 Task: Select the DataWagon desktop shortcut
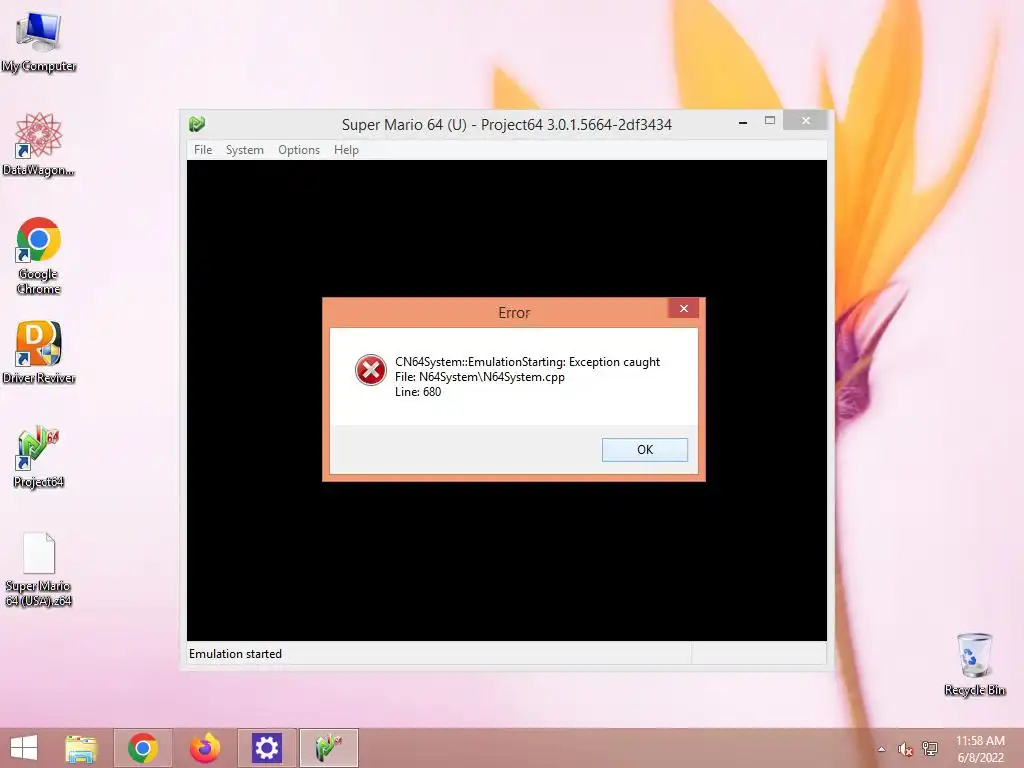[x=39, y=144]
